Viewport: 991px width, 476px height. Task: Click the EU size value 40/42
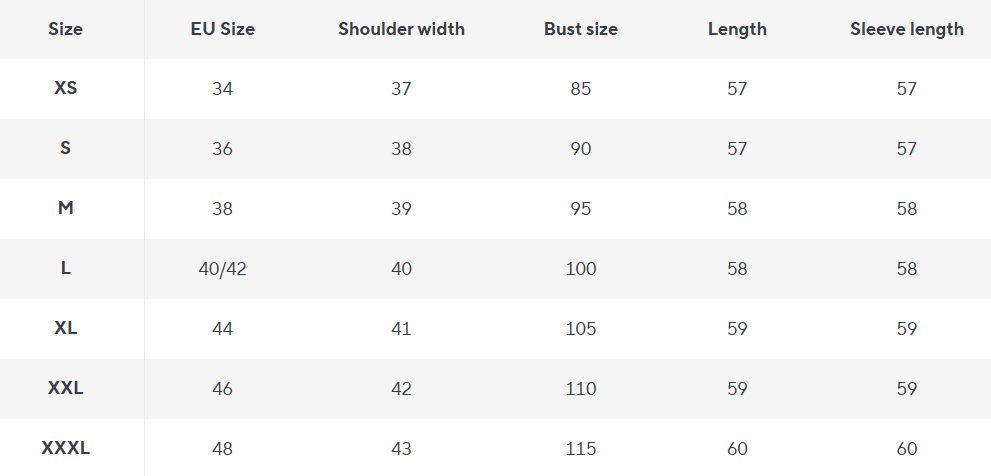pos(222,268)
